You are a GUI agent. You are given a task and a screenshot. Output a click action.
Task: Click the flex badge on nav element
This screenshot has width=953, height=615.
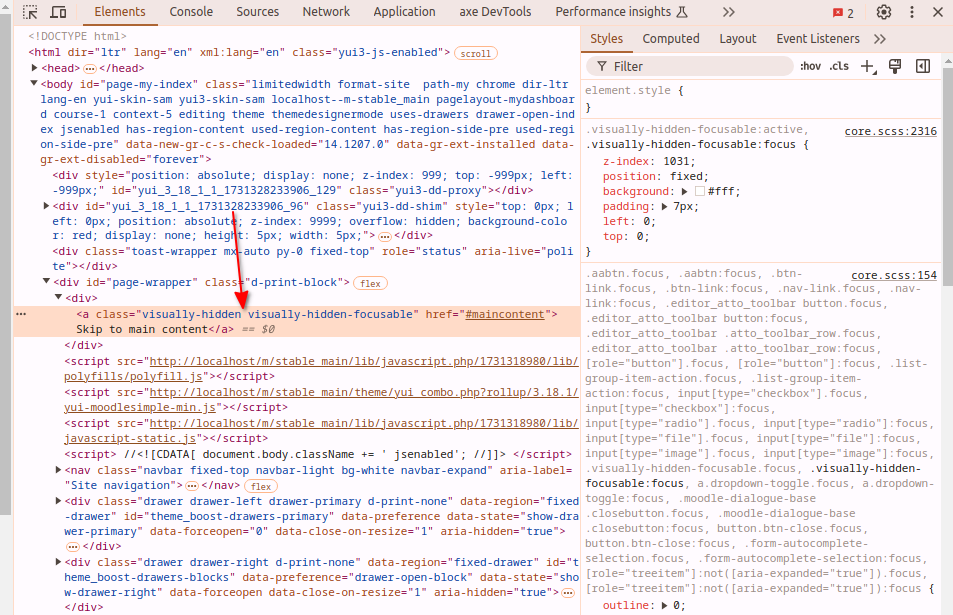pyautogui.click(x=261, y=486)
